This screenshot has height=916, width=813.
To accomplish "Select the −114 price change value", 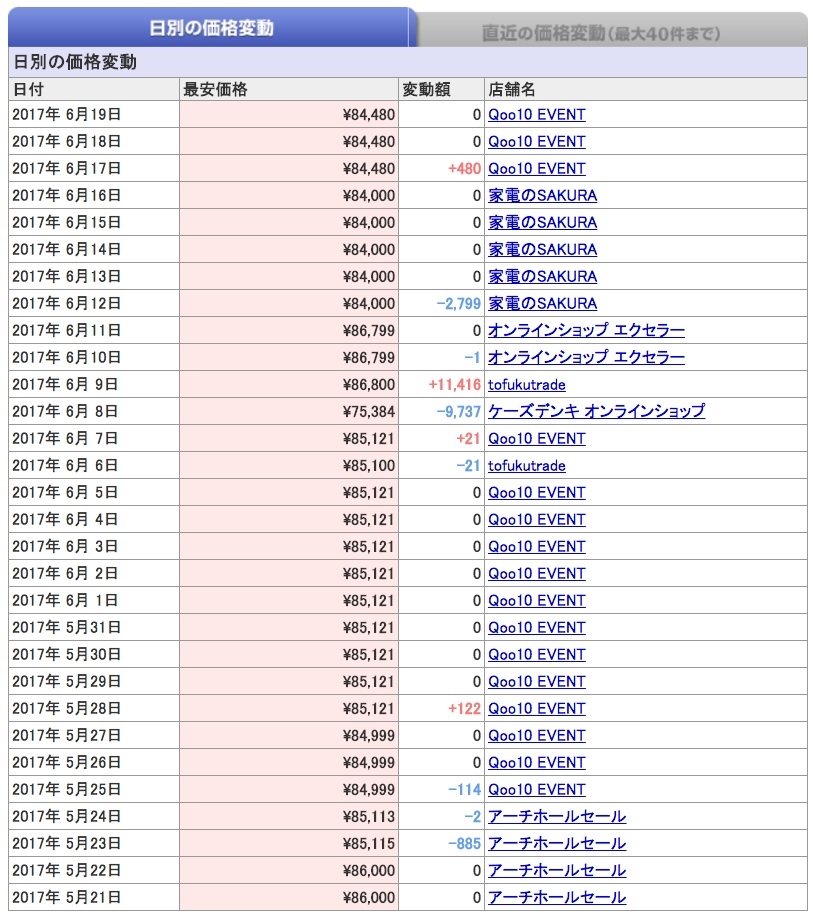I will [464, 789].
